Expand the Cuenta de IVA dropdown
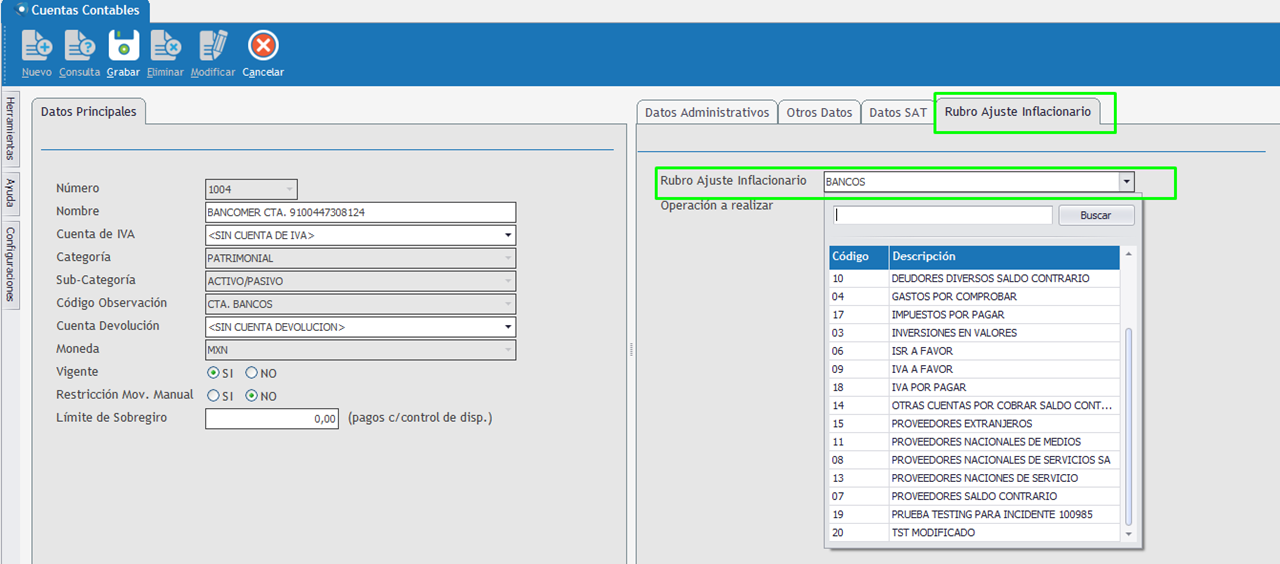This screenshot has width=1280, height=564. click(508, 236)
